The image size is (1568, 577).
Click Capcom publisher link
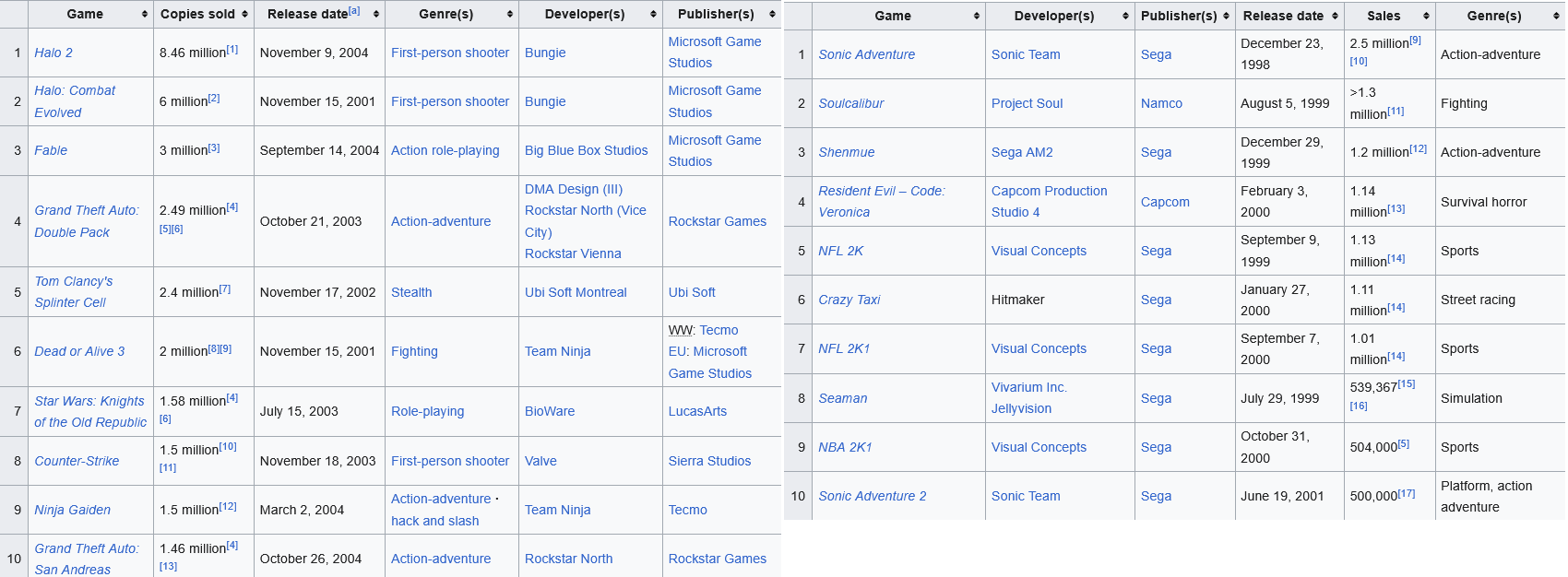pos(1165,202)
